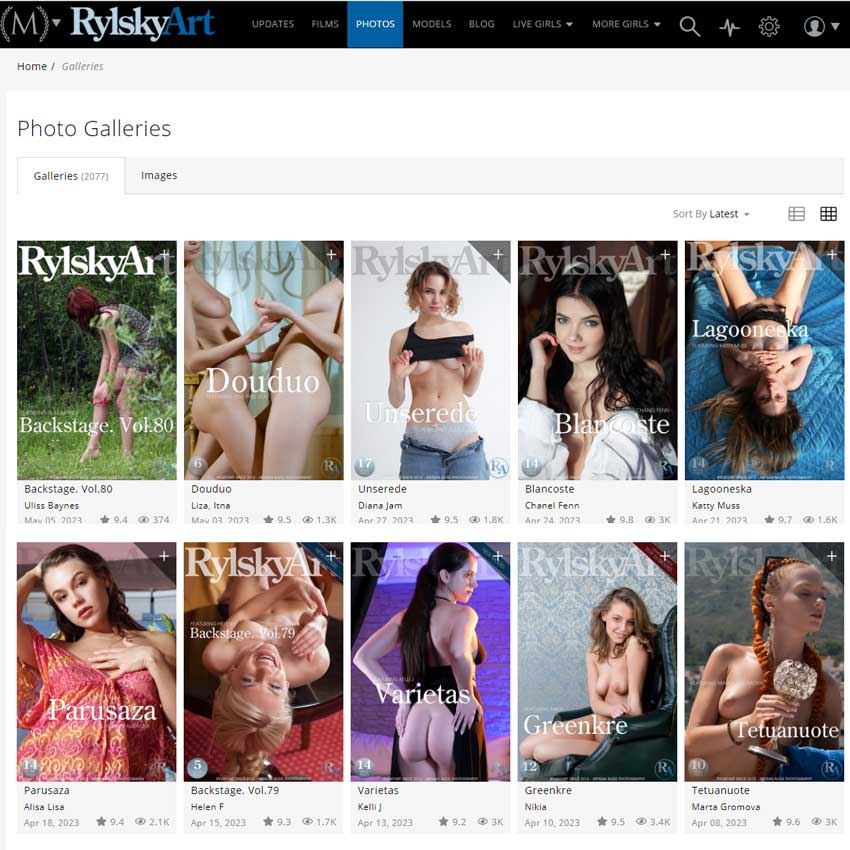
Task: Open the search magnifier icon
Action: point(690,25)
